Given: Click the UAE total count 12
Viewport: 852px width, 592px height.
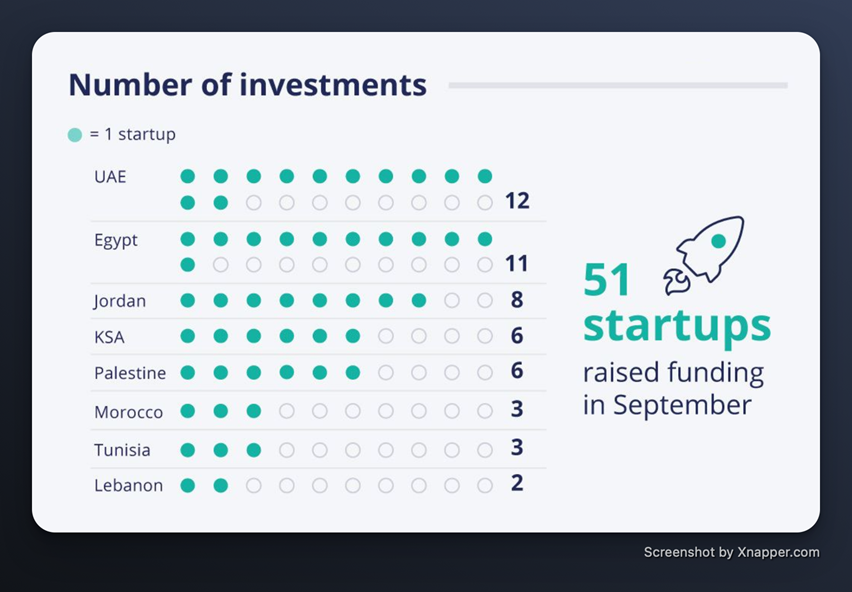Looking at the screenshot, I should tap(517, 201).
